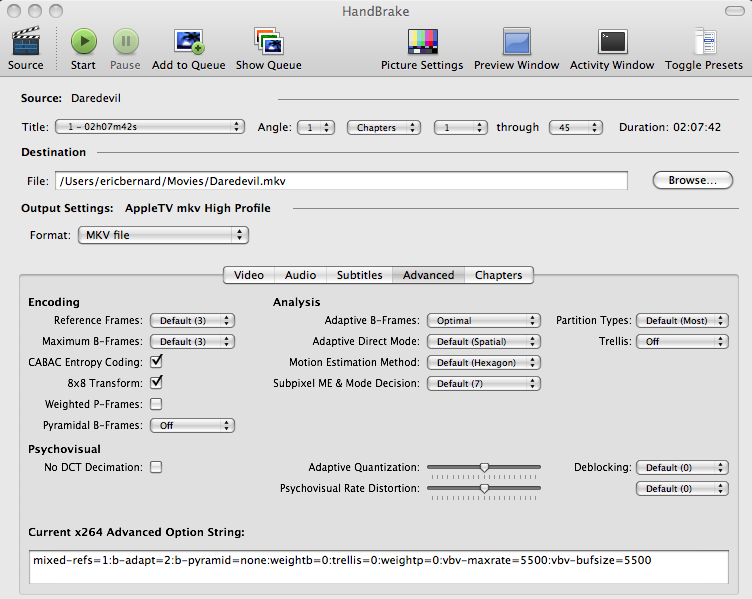This screenshot has height=599, width=752.
Task: Switch to the Audio tab
Action: click(300, 275)
